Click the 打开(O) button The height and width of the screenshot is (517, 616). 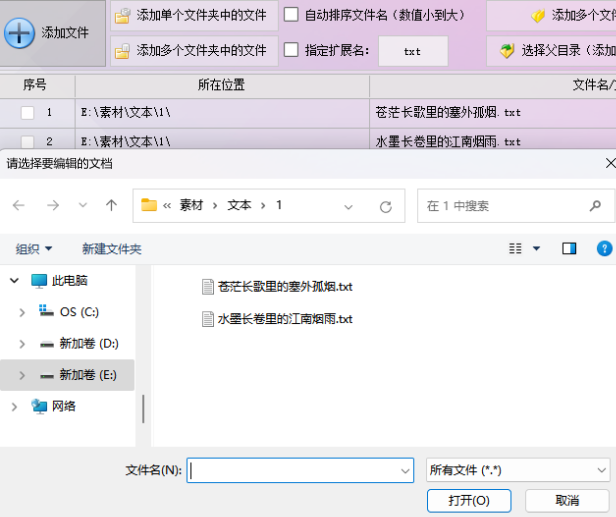(x=469, y=501)
